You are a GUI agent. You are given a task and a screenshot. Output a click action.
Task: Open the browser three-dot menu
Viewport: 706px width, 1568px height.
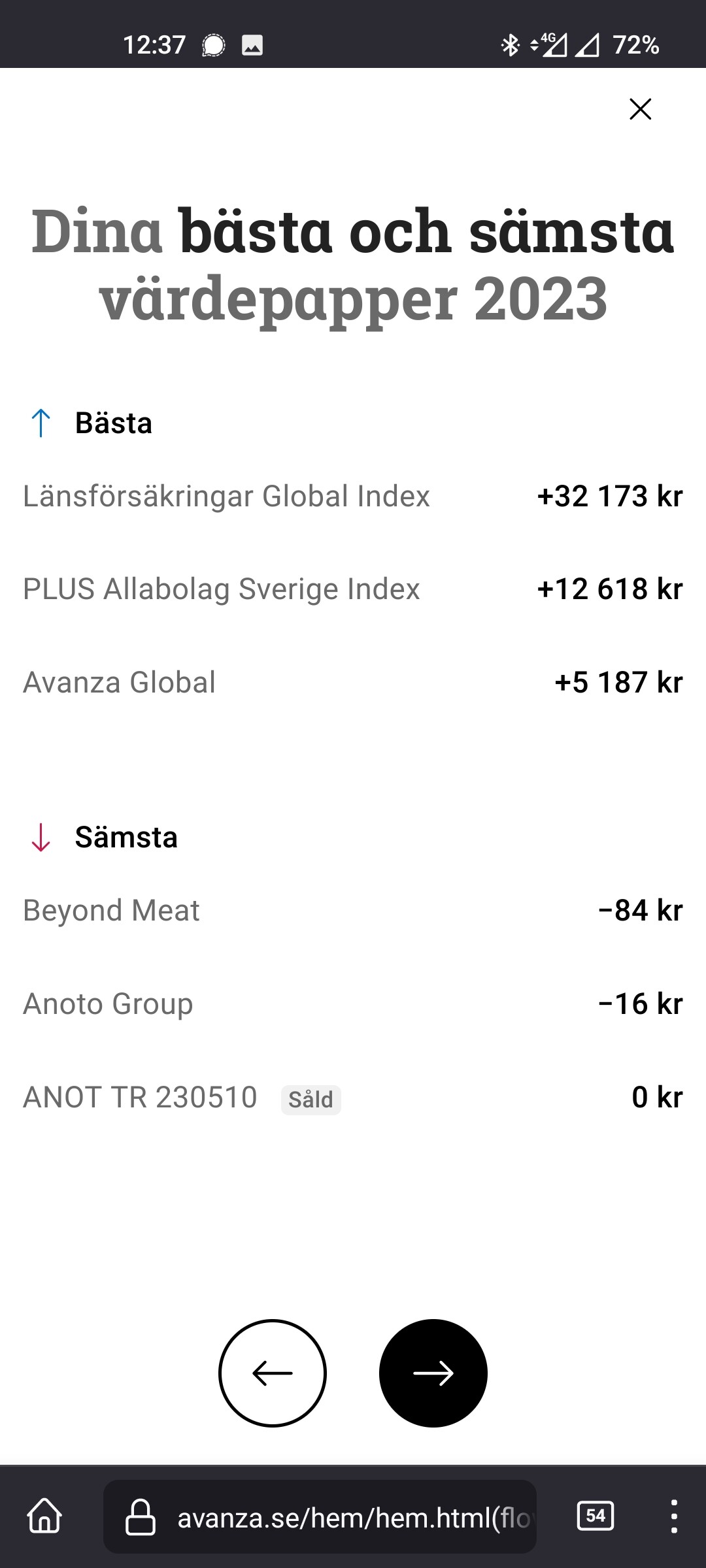tap(673, 1516)
